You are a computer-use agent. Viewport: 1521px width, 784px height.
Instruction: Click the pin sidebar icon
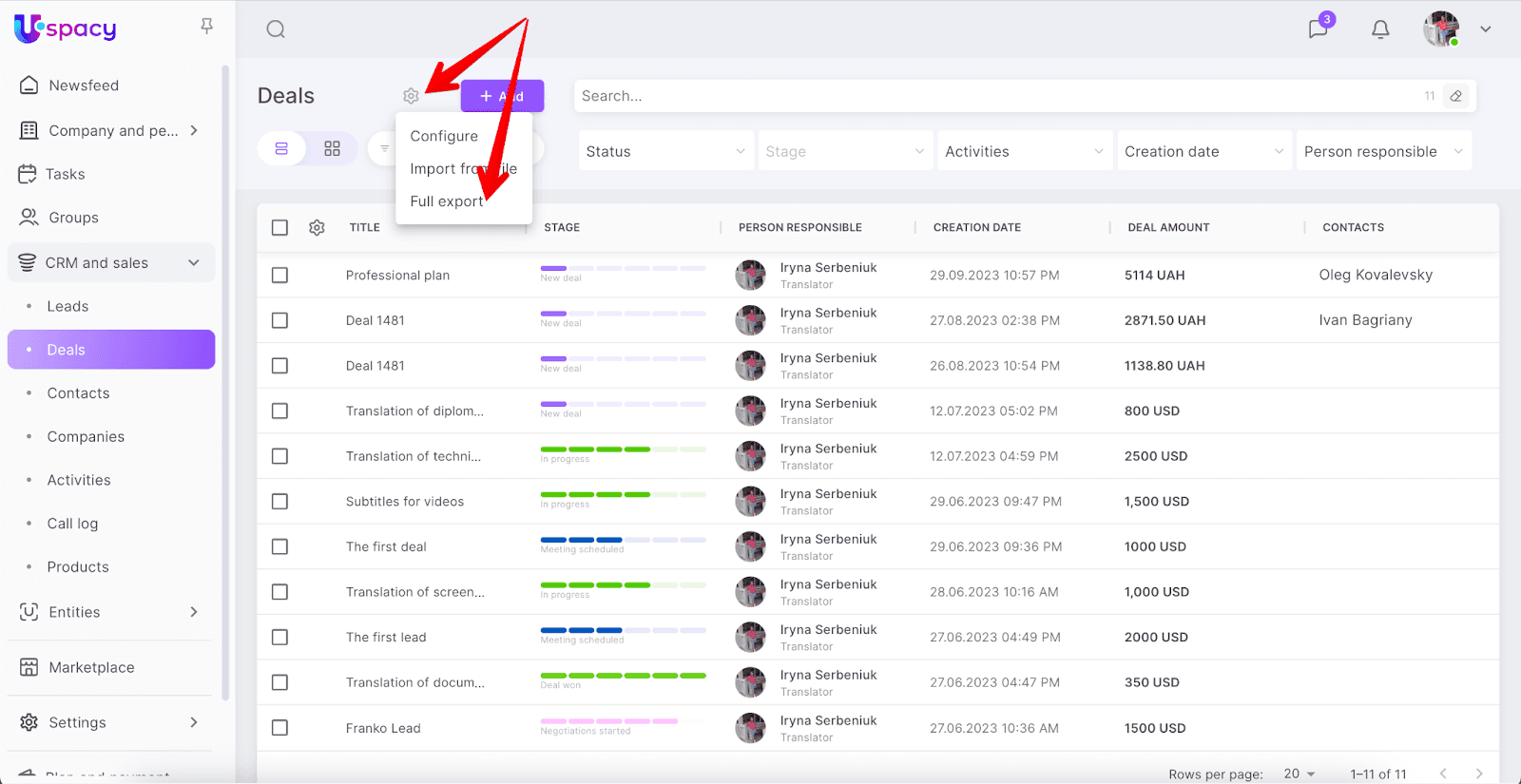tap(206, 26)
